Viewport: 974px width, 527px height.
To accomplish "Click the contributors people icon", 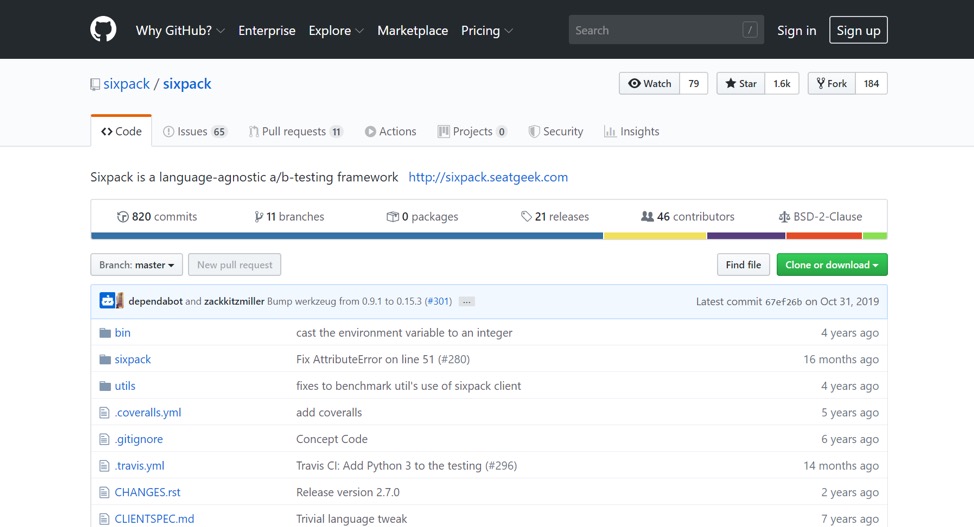I will click(x=647, y=217).
